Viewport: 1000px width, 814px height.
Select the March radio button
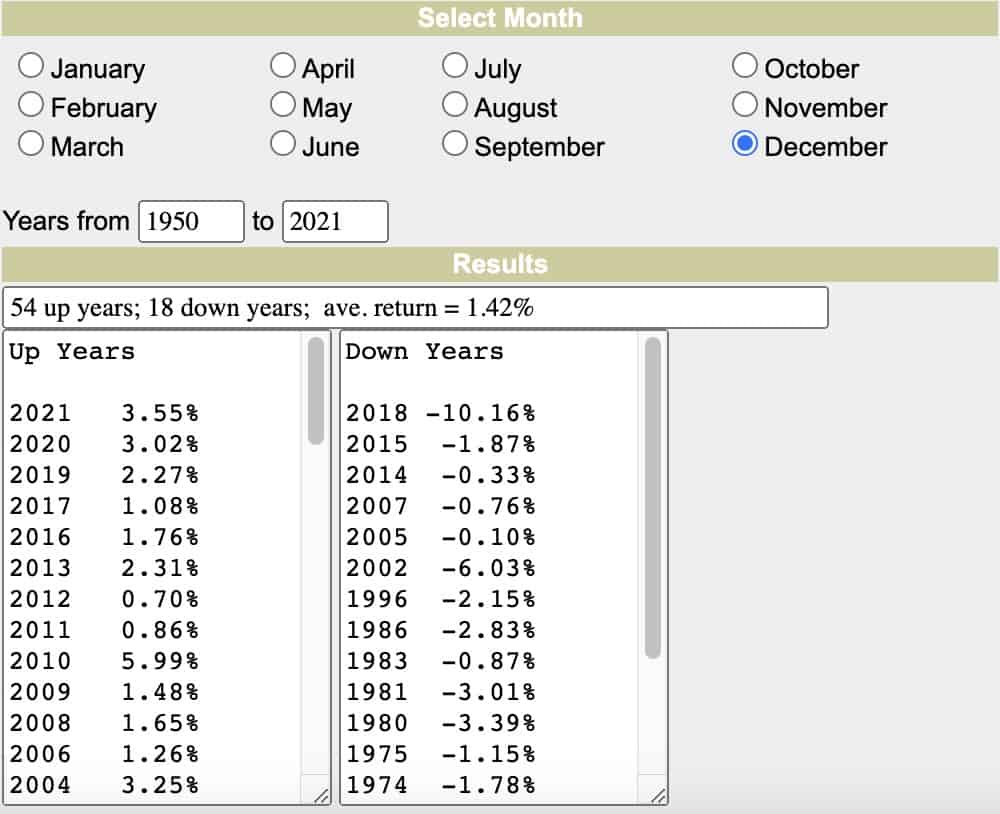tap(31, 144)
